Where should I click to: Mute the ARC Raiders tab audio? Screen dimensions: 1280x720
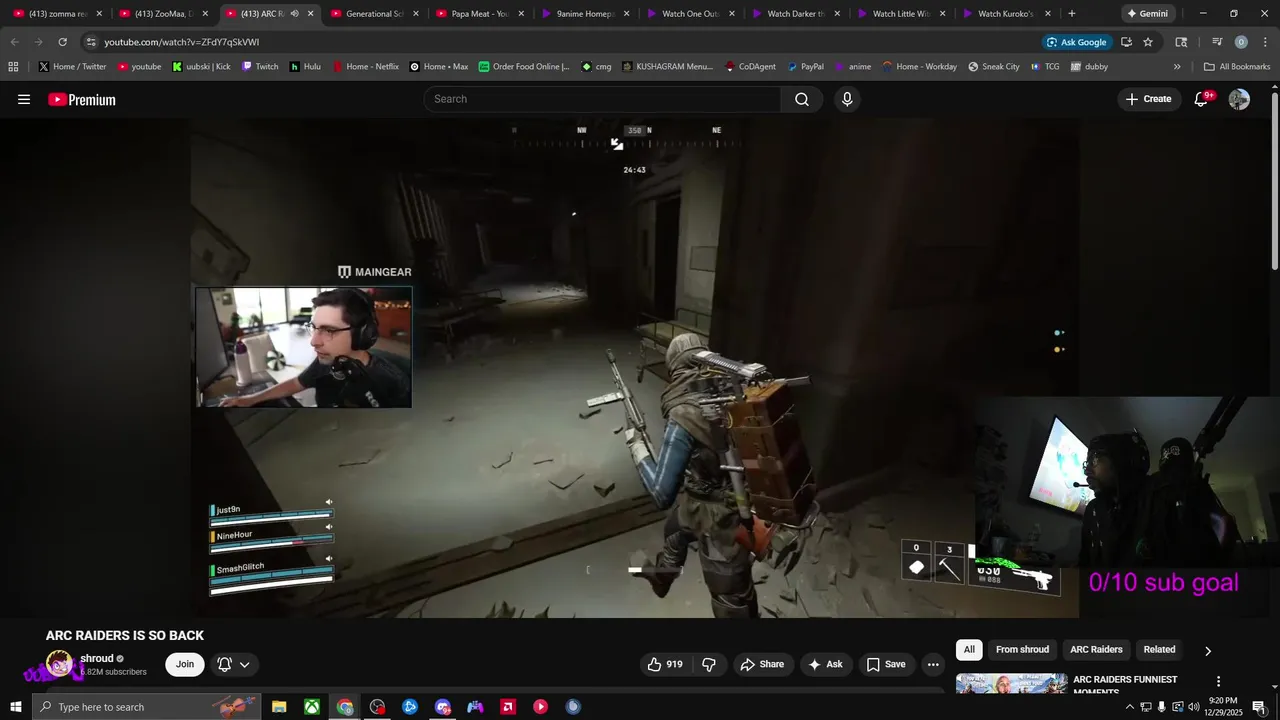[x=294, y=14]
